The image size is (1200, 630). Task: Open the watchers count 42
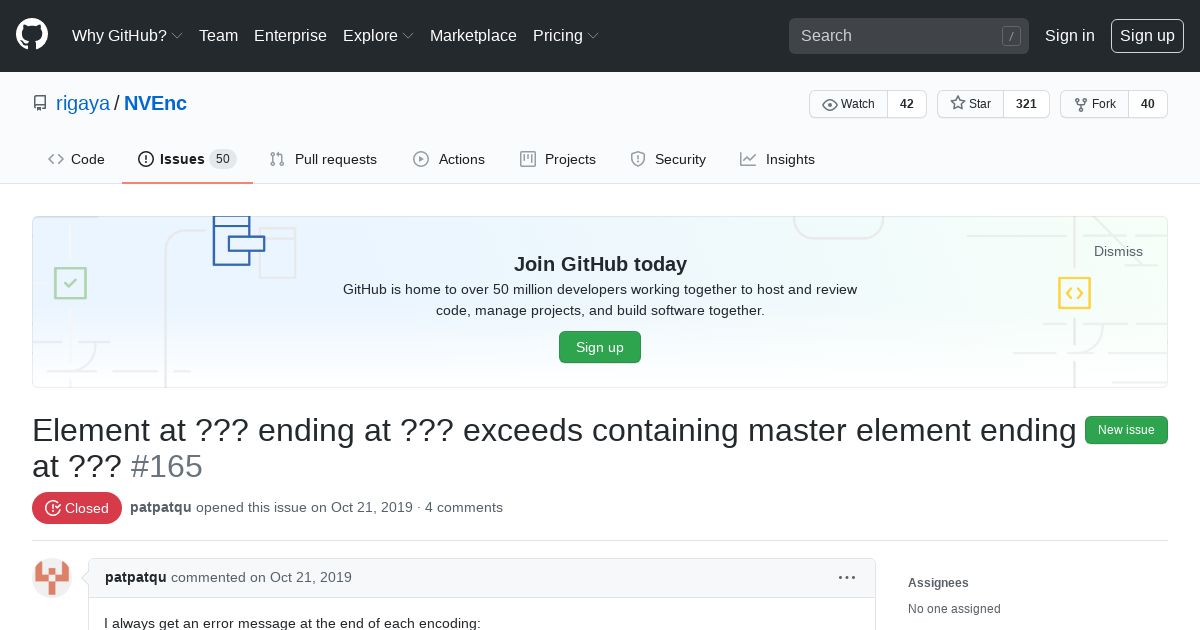click(x=907, y=104)
